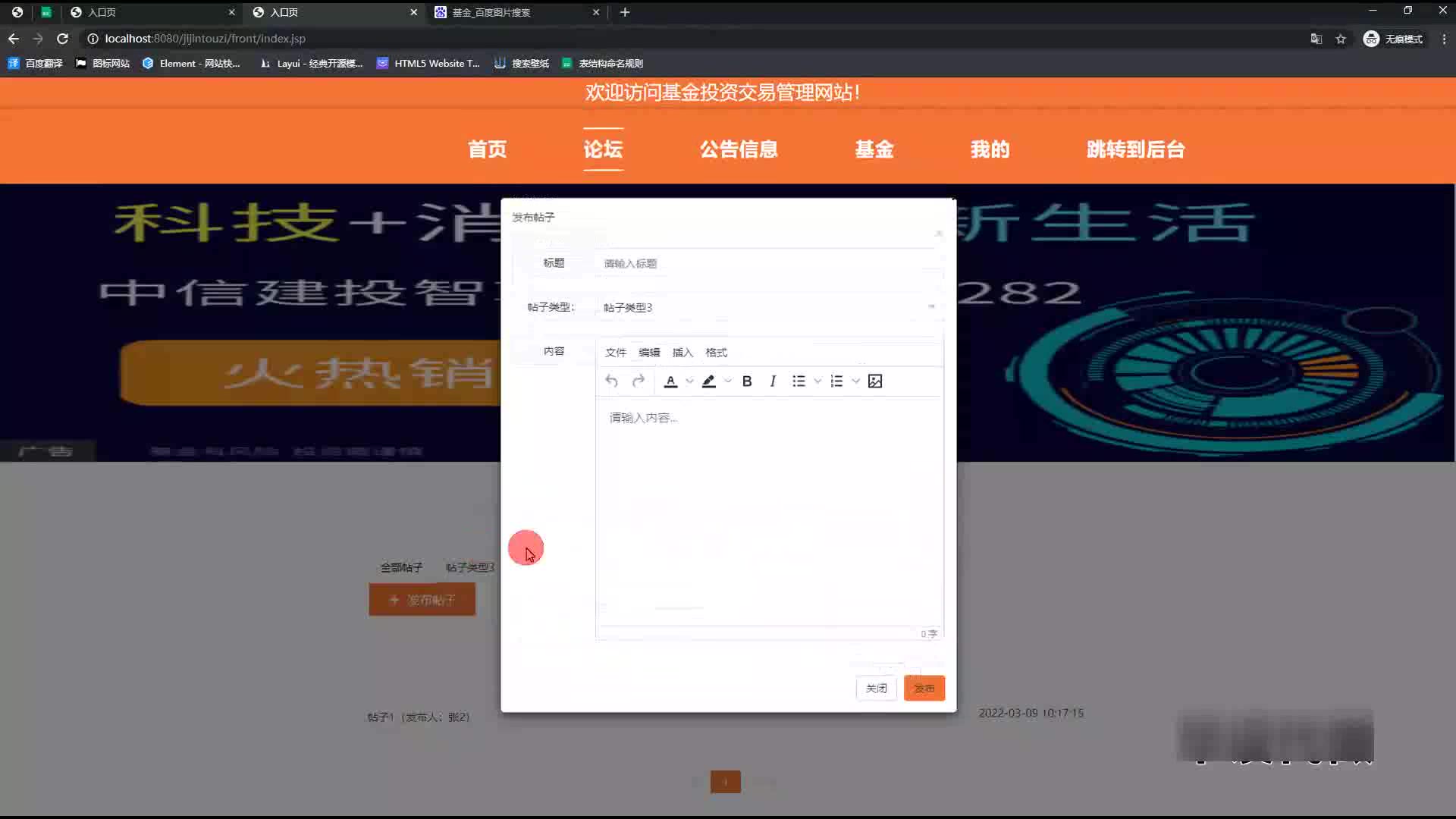Open the 编辑 editor menu
Viewport: 1456px width, 819px height.
(649, 352)
